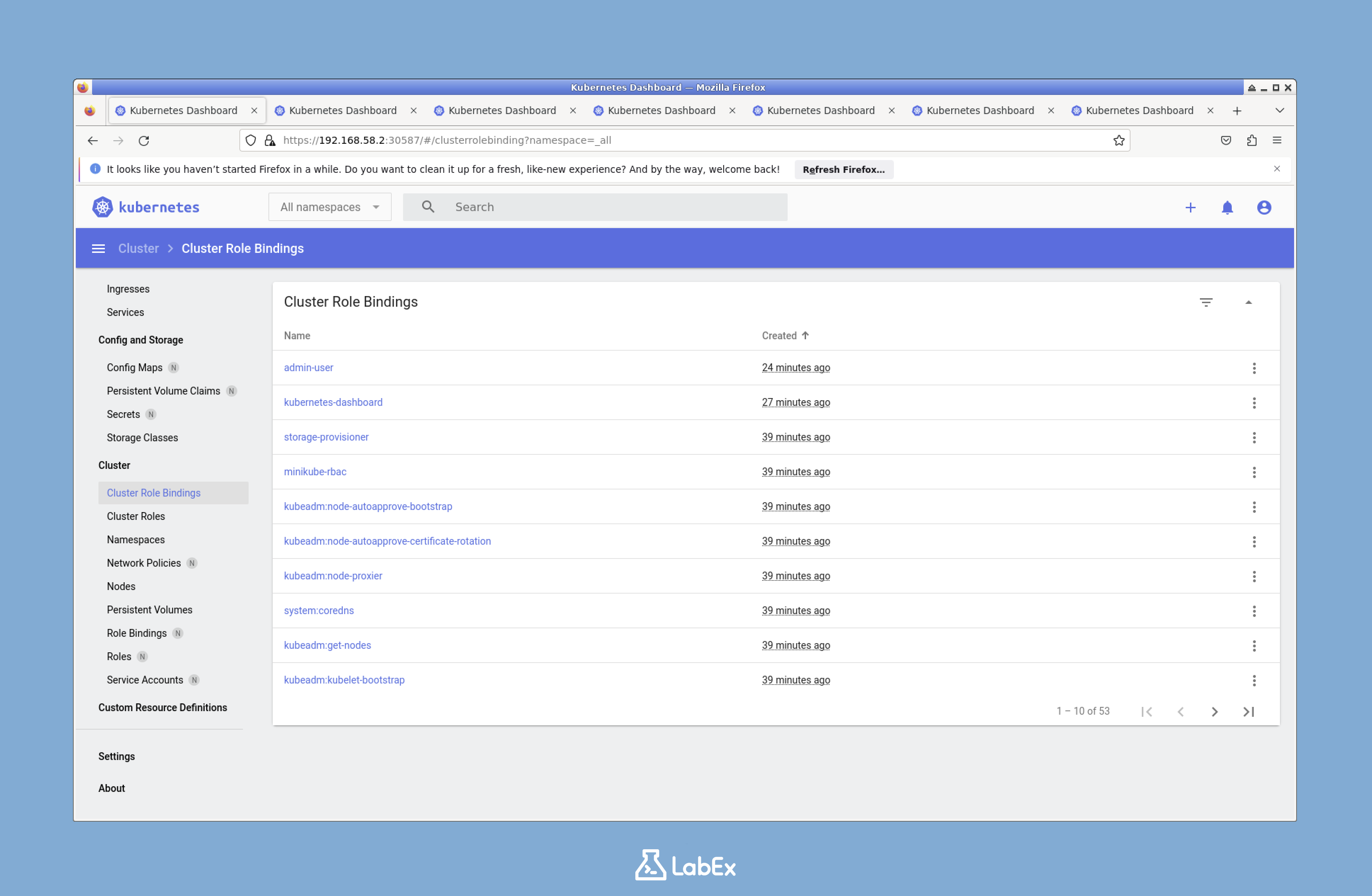
Task: Select Cluster Roles in the sidebar
Action: click(x=136, y=516)
